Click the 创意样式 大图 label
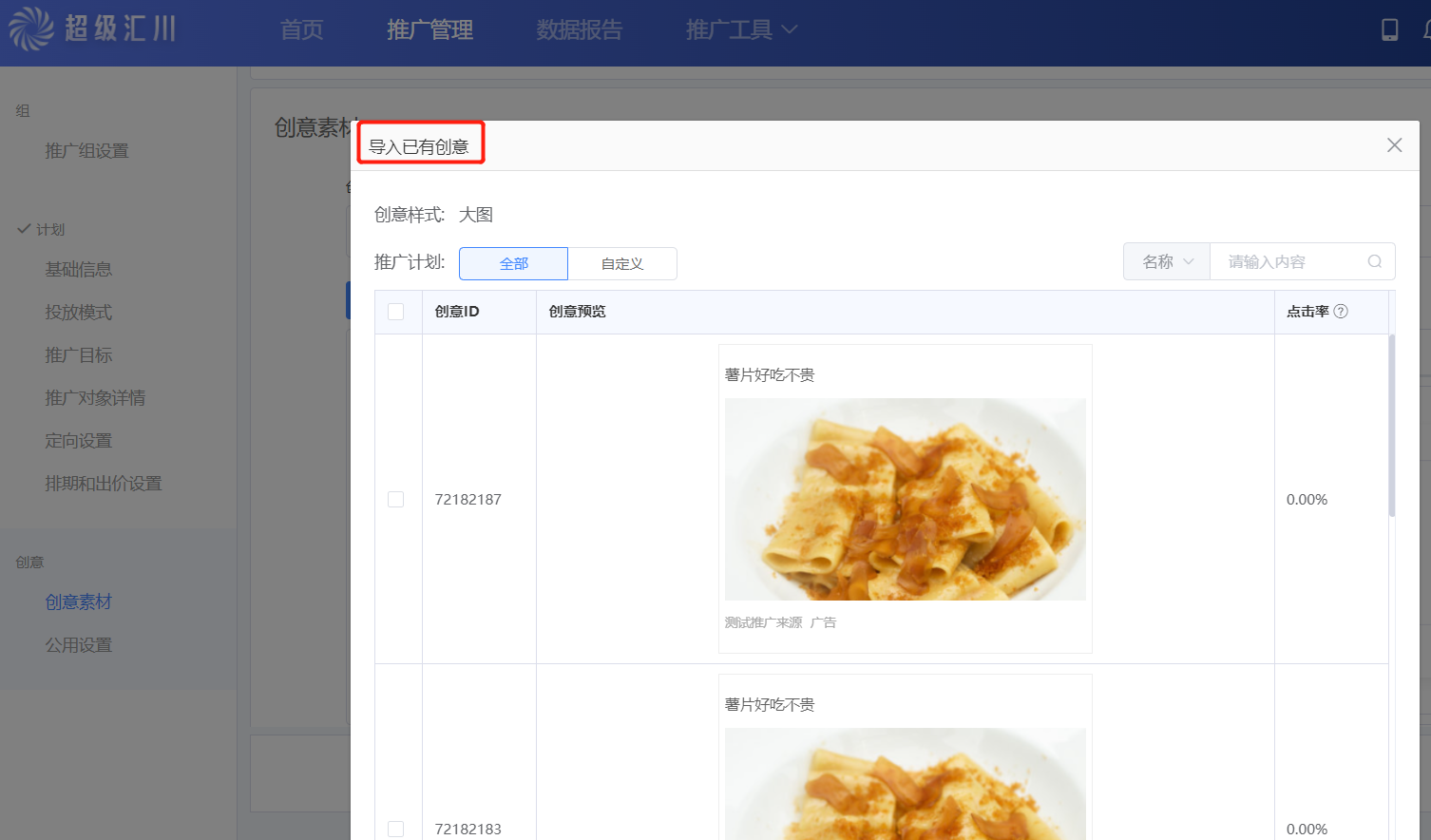The height and width of the screenshot is (840, 1431). point(433,215)
